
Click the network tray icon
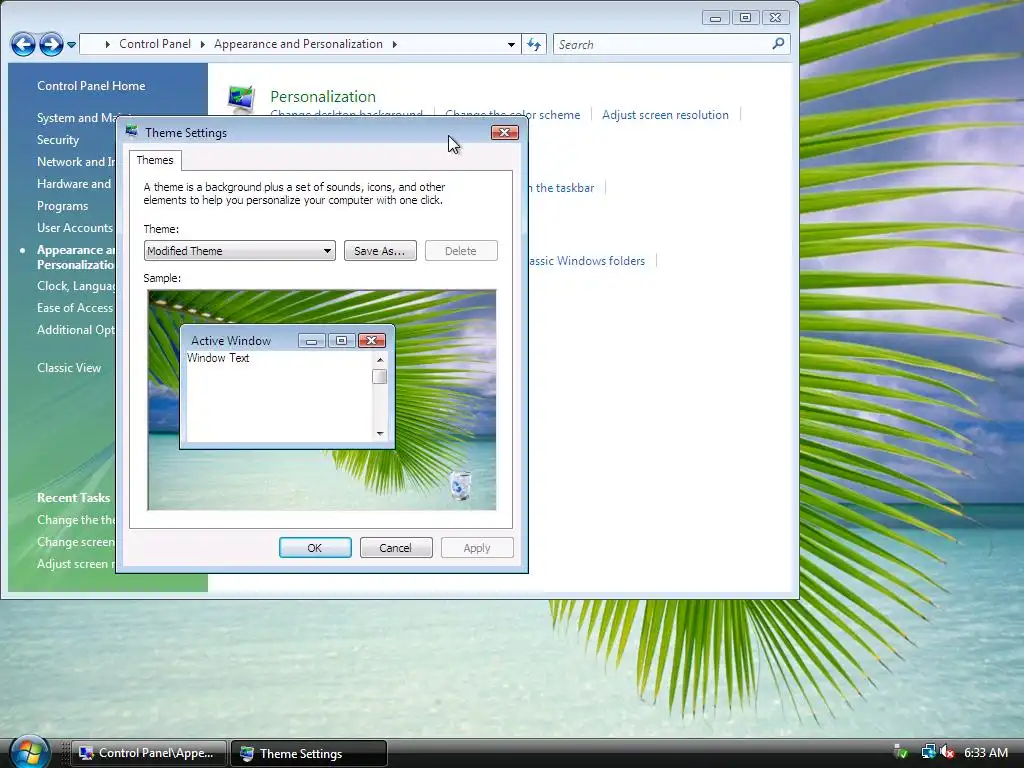(x=928, y=752)
